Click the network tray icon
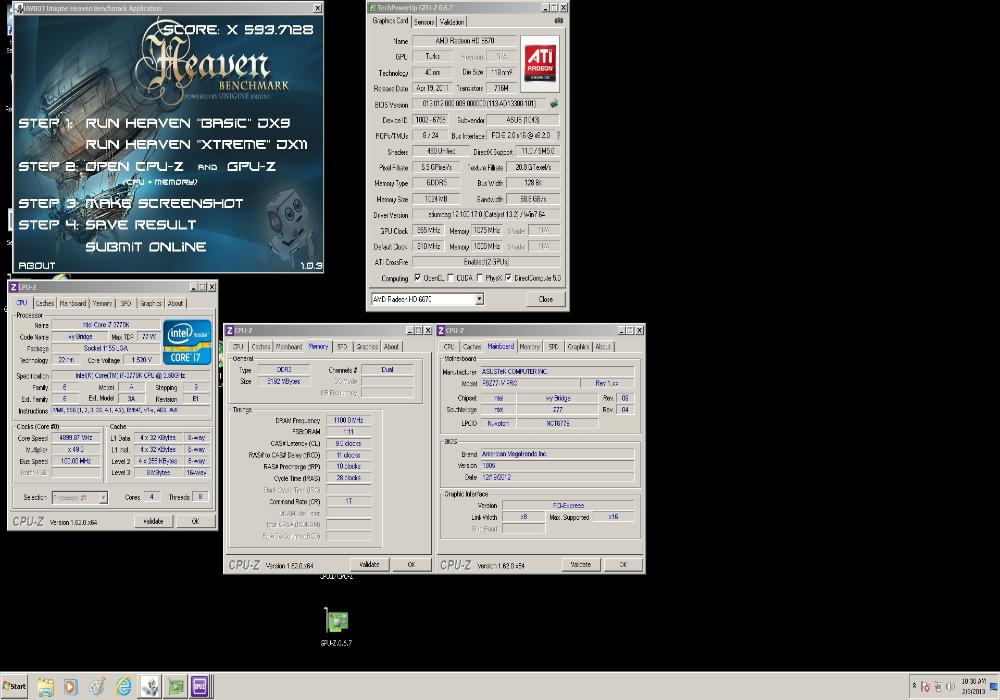The image size is (1000, 700). (x=938, y=687)
